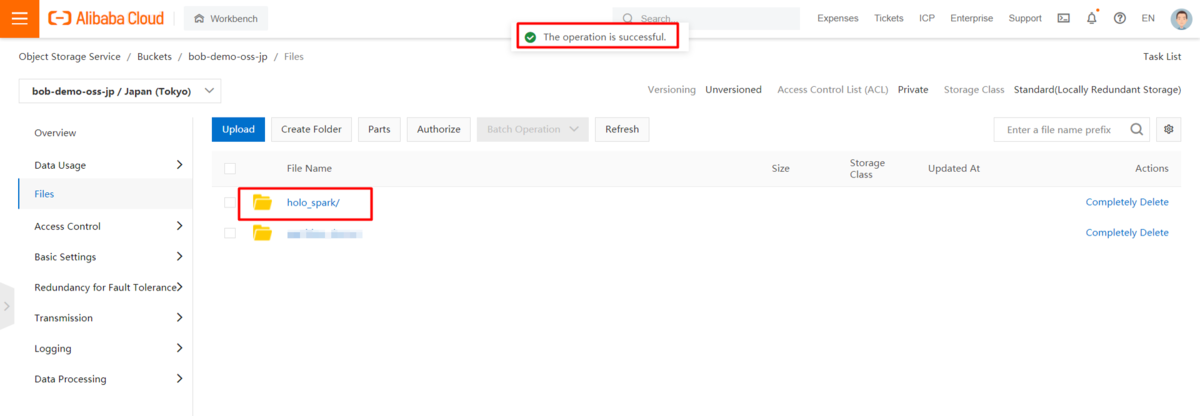Click the Parts button
Image resolution: width=1200 pixels, height=416 pixels.
(379, 129)
